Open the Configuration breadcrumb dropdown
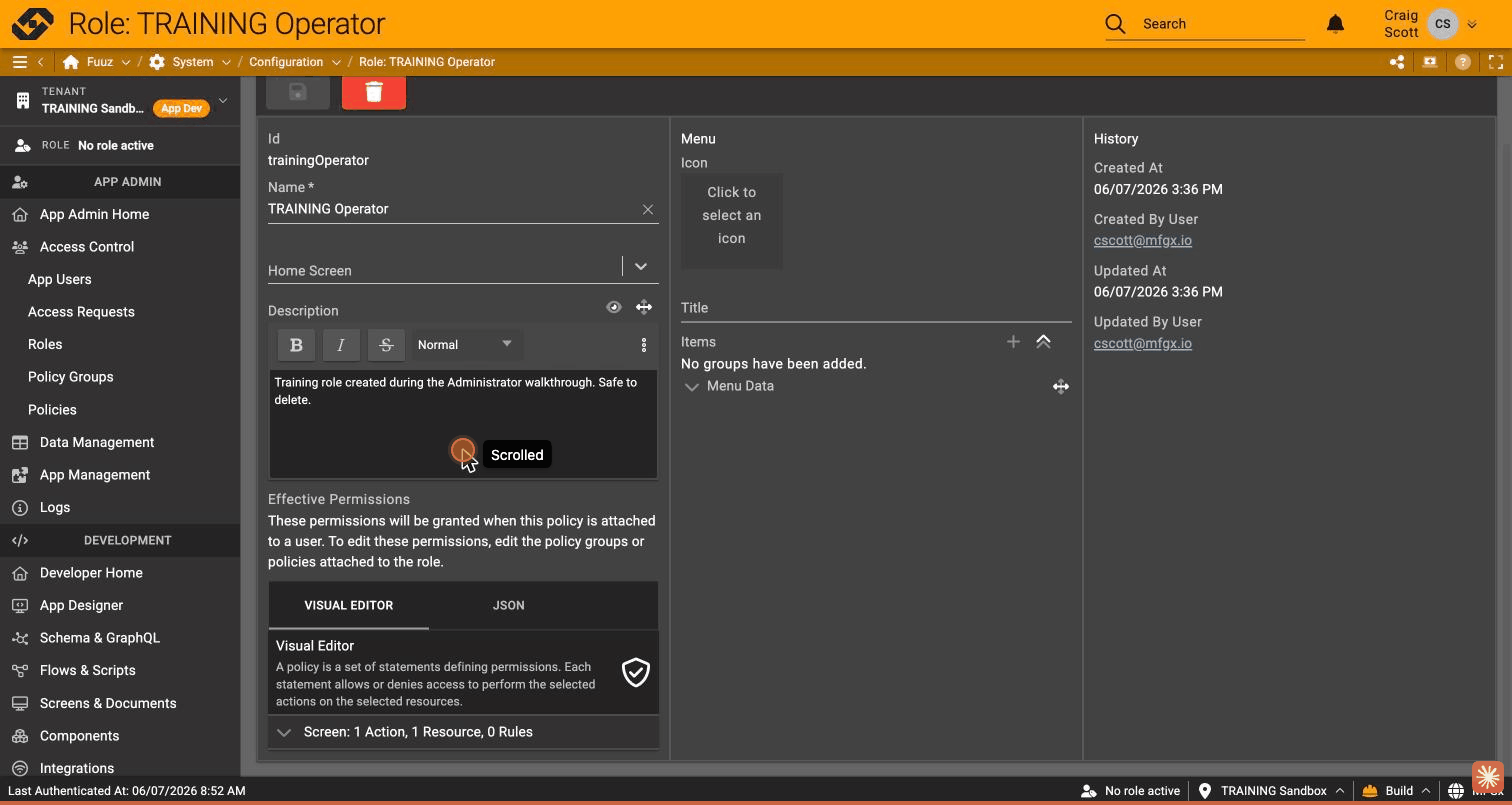Viewport: 1512px width, 805px height. click(x=336, y=62)
